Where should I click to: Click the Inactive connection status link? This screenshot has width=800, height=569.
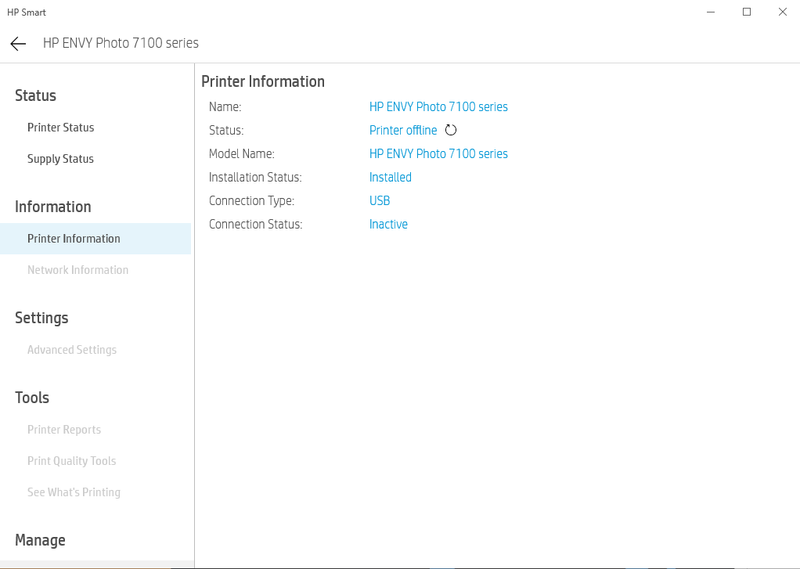388,224
